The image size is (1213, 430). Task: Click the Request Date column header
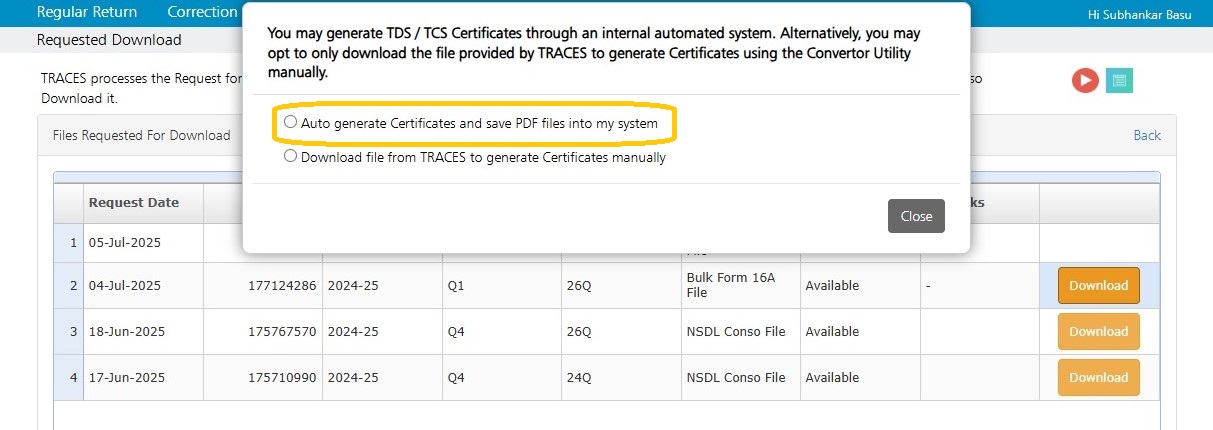[134, 202]
